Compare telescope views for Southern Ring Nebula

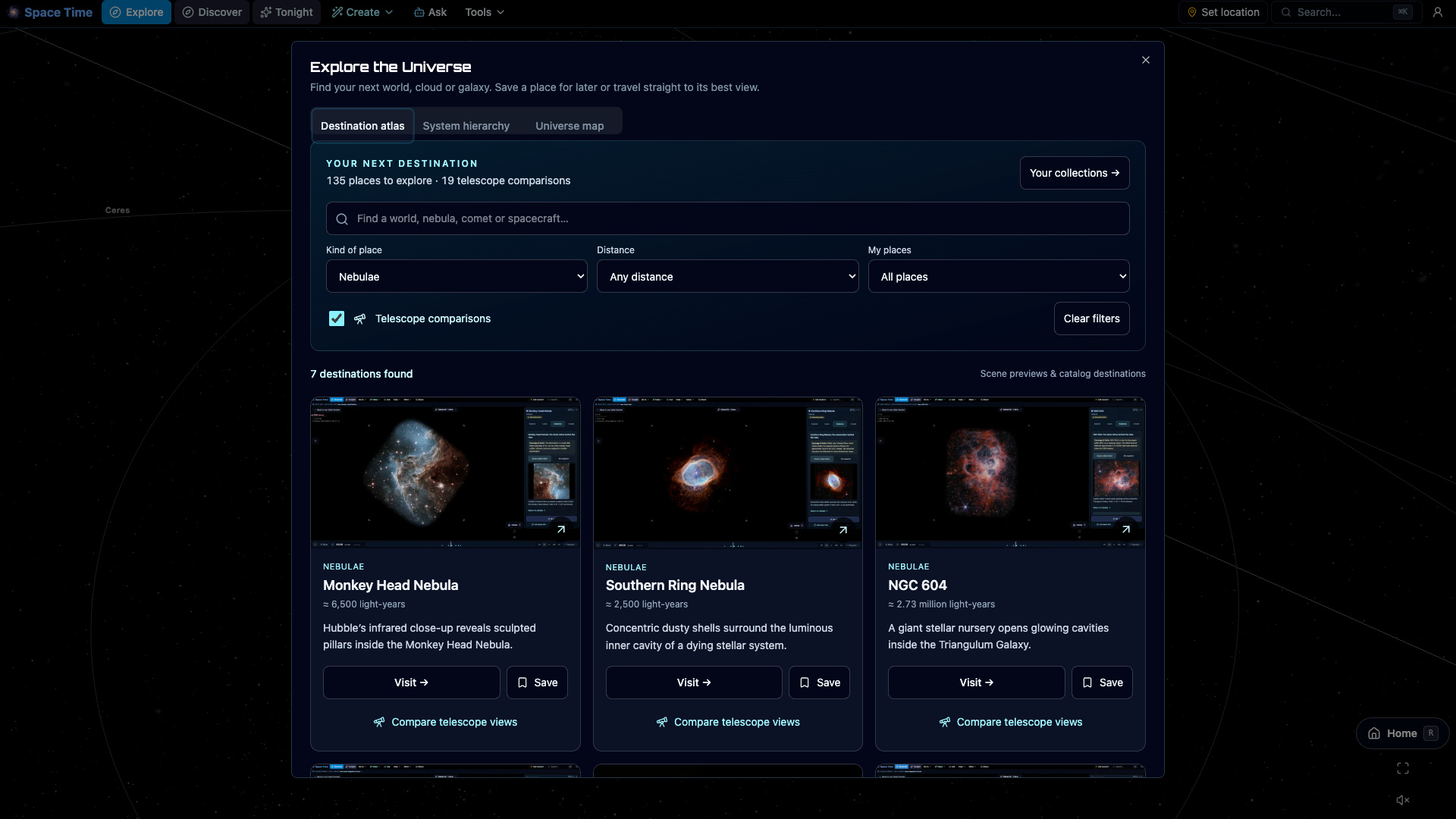tap(728, 723)
